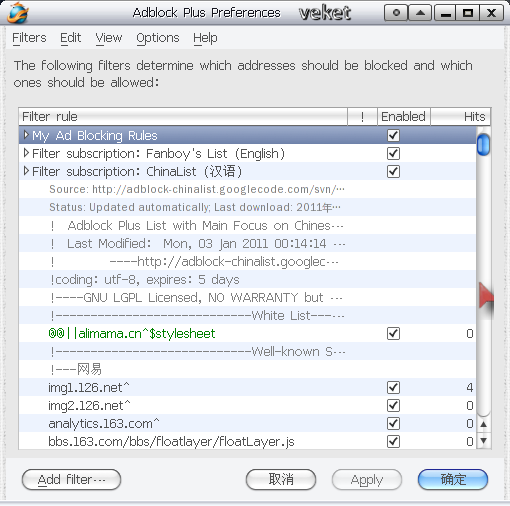This screenshot has height=506, width=510.
Task: Click the round dot title bar button
Action: [x=396, y=13]
